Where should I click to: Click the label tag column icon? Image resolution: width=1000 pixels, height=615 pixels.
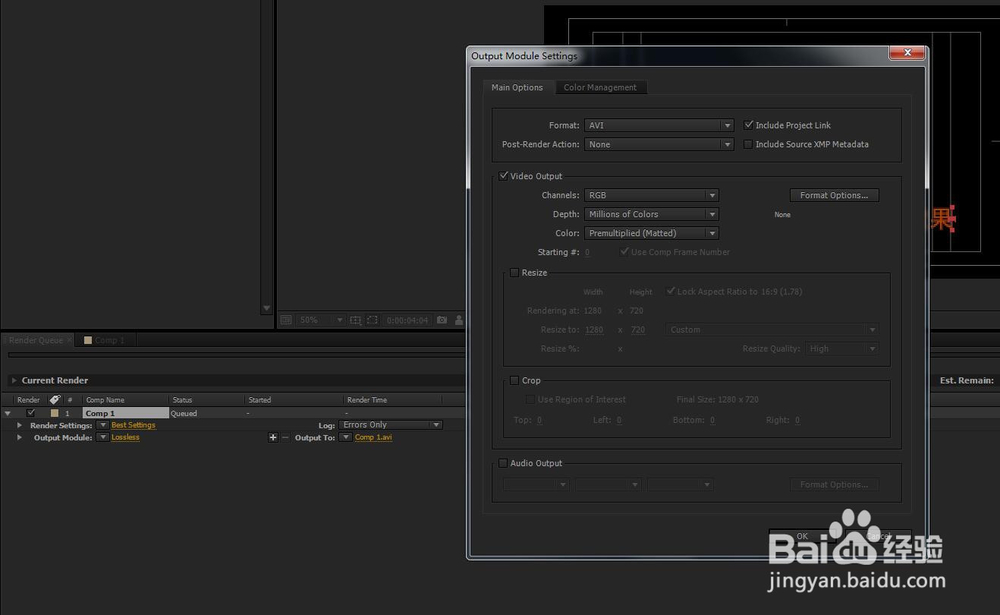pos(55,399)
